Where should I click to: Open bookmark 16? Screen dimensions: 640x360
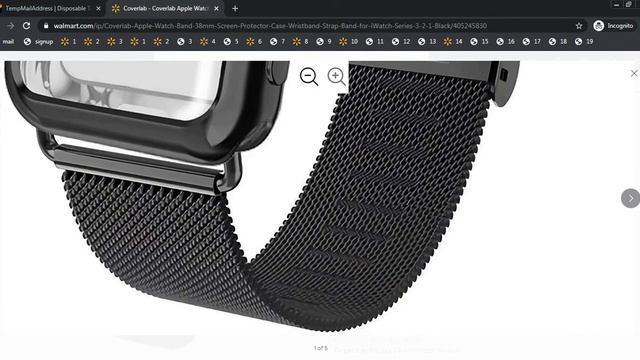[505, 41]
